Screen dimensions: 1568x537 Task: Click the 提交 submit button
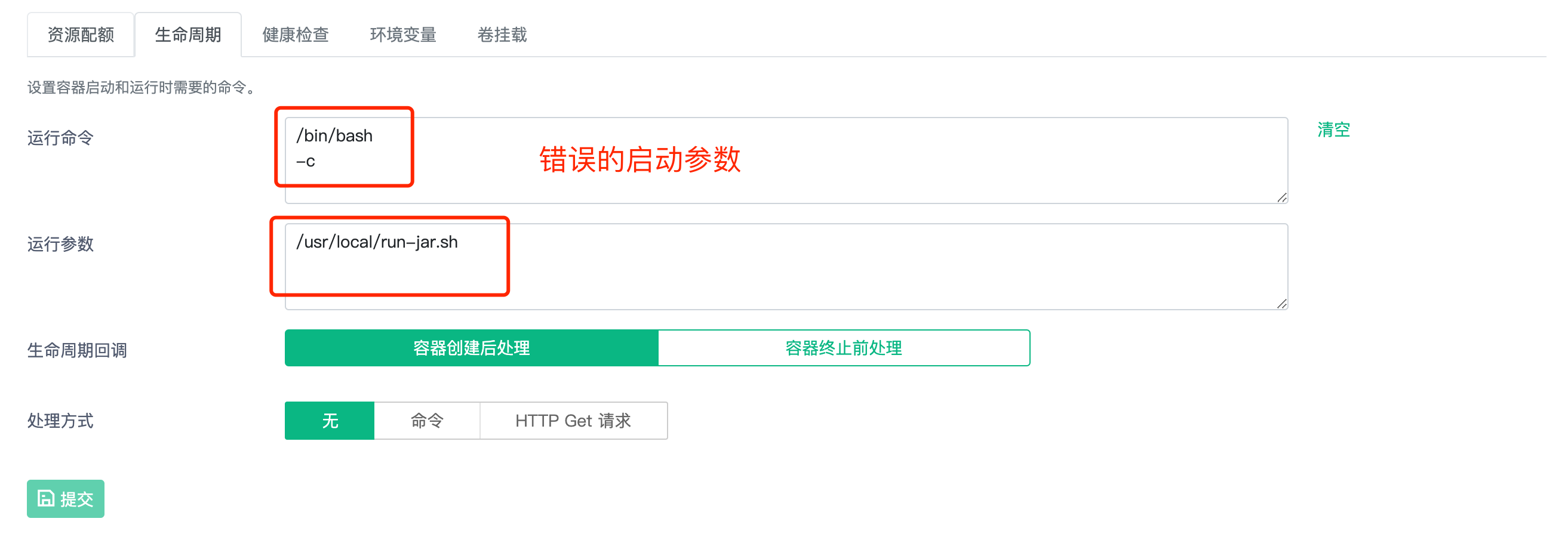click(x=66, y=499)
